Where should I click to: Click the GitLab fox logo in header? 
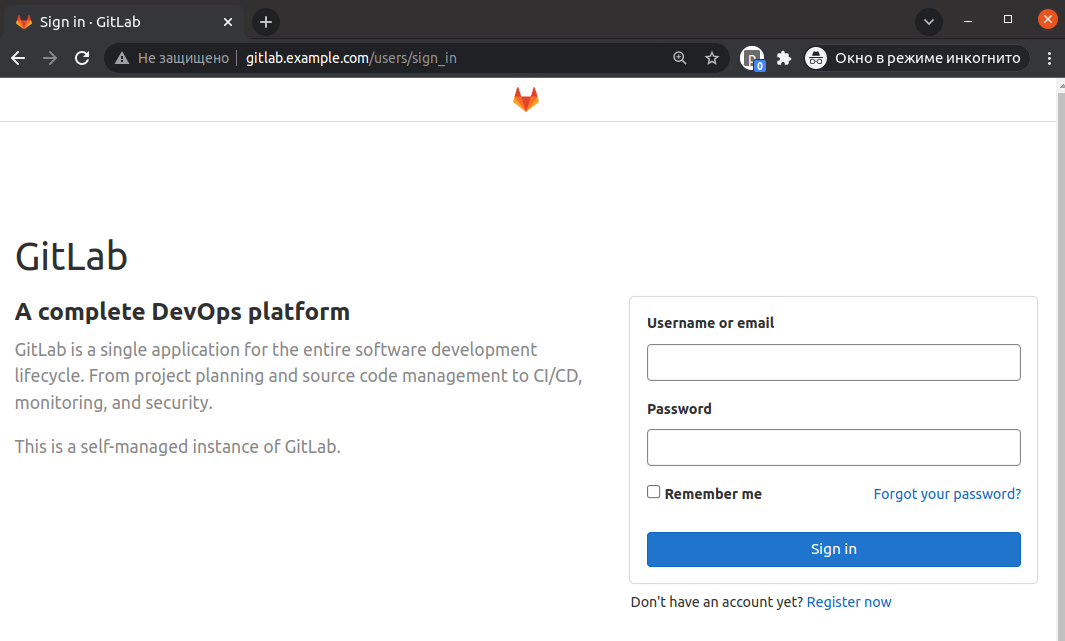(x=526, y=100)
